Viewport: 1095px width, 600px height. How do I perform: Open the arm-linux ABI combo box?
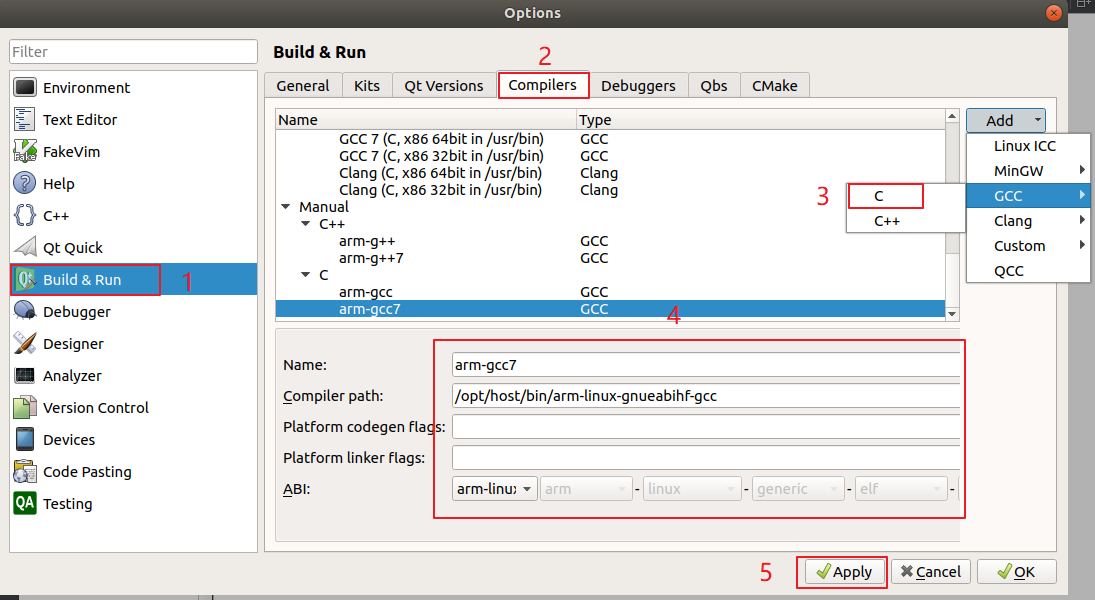(495, 489)
